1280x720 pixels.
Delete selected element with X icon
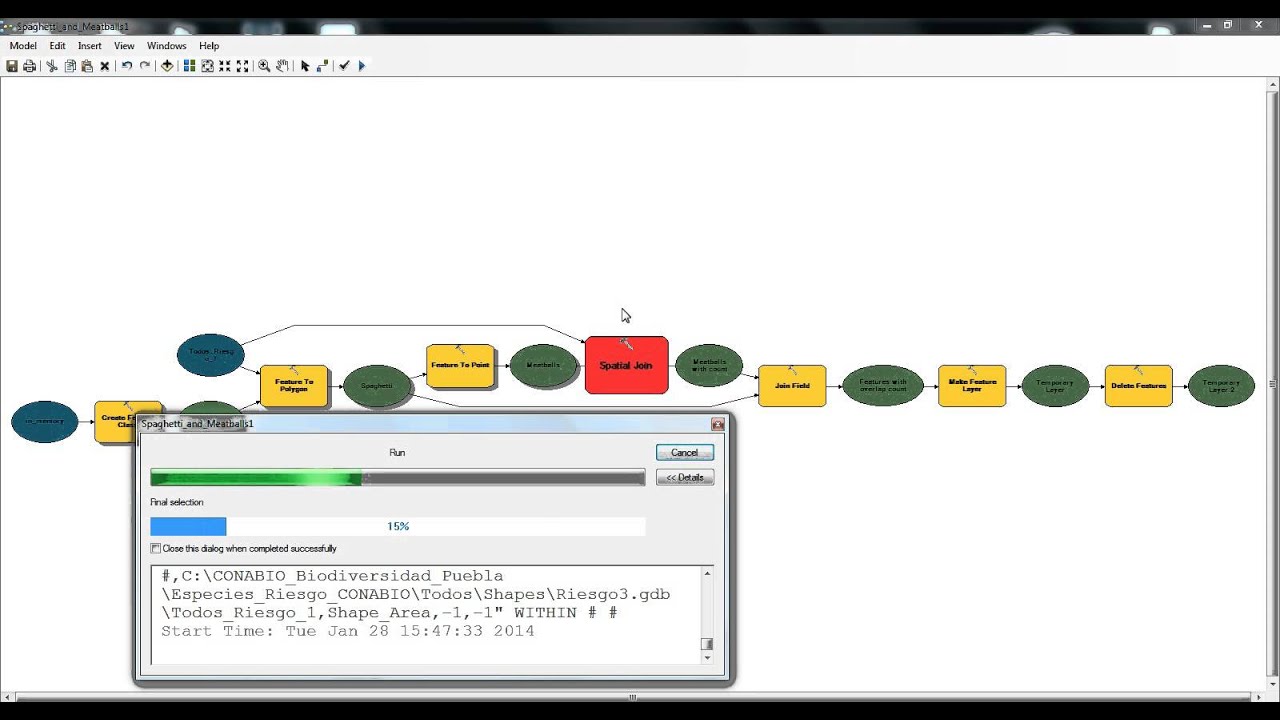click(104, 66)
